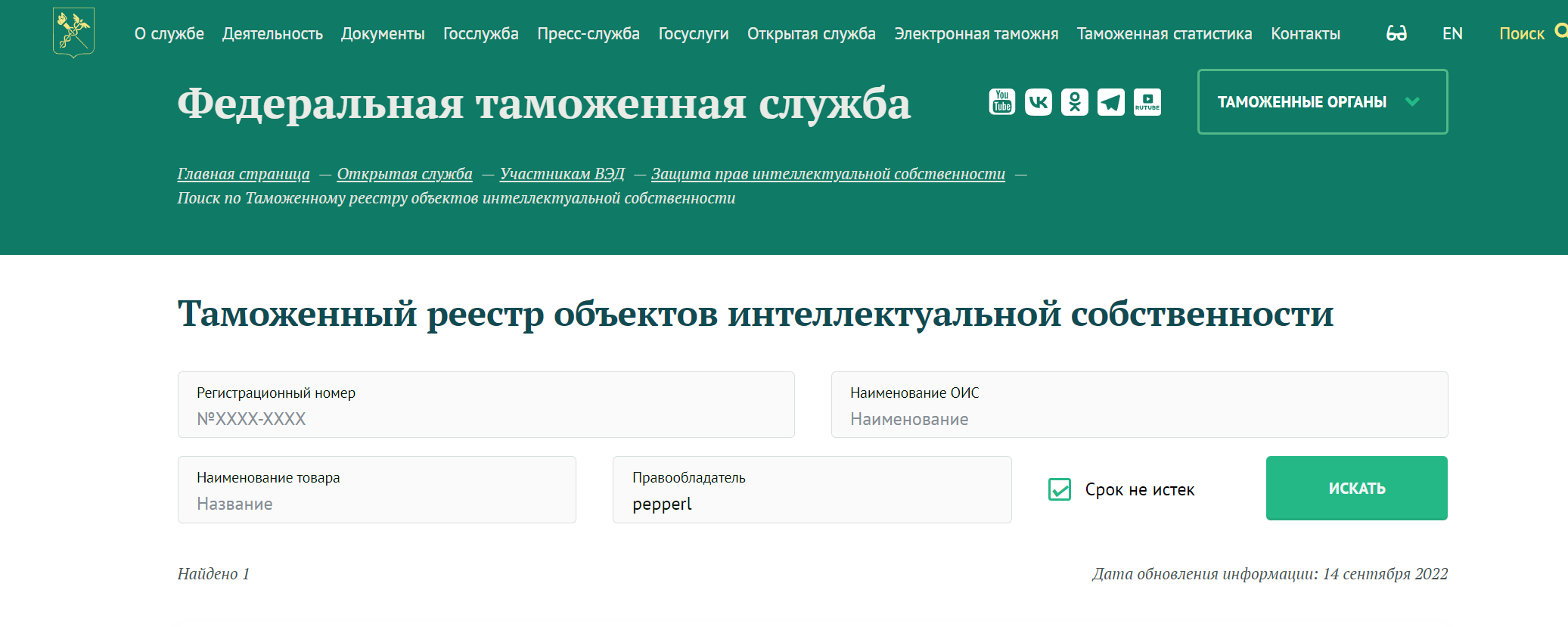This screenshot has height=627, width=1568.
Task: Click the search magnifier icon at top
Action: coord(1560,31)
